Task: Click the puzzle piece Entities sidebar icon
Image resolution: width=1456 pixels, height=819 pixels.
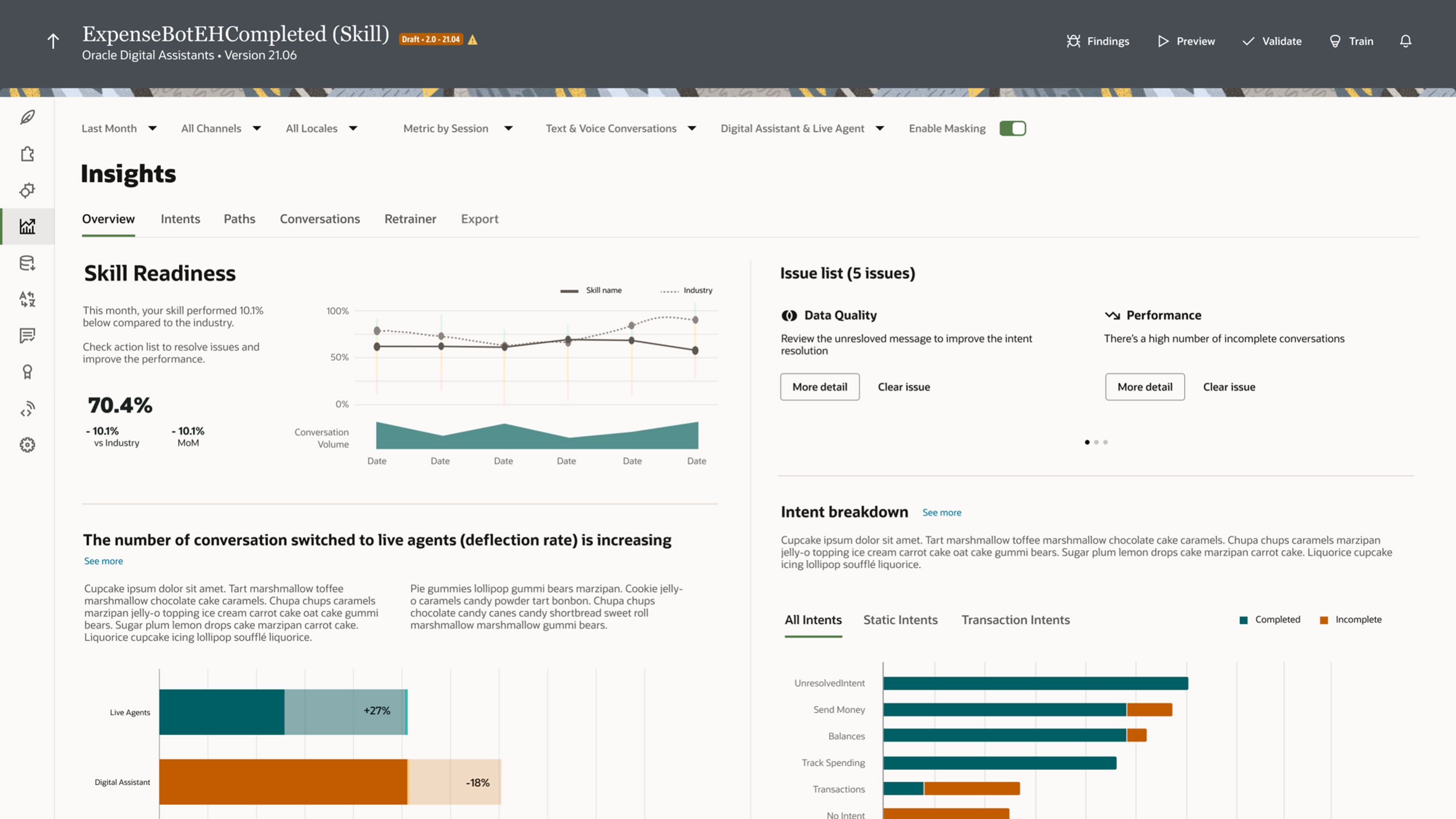Action: (x=27, y=154)
